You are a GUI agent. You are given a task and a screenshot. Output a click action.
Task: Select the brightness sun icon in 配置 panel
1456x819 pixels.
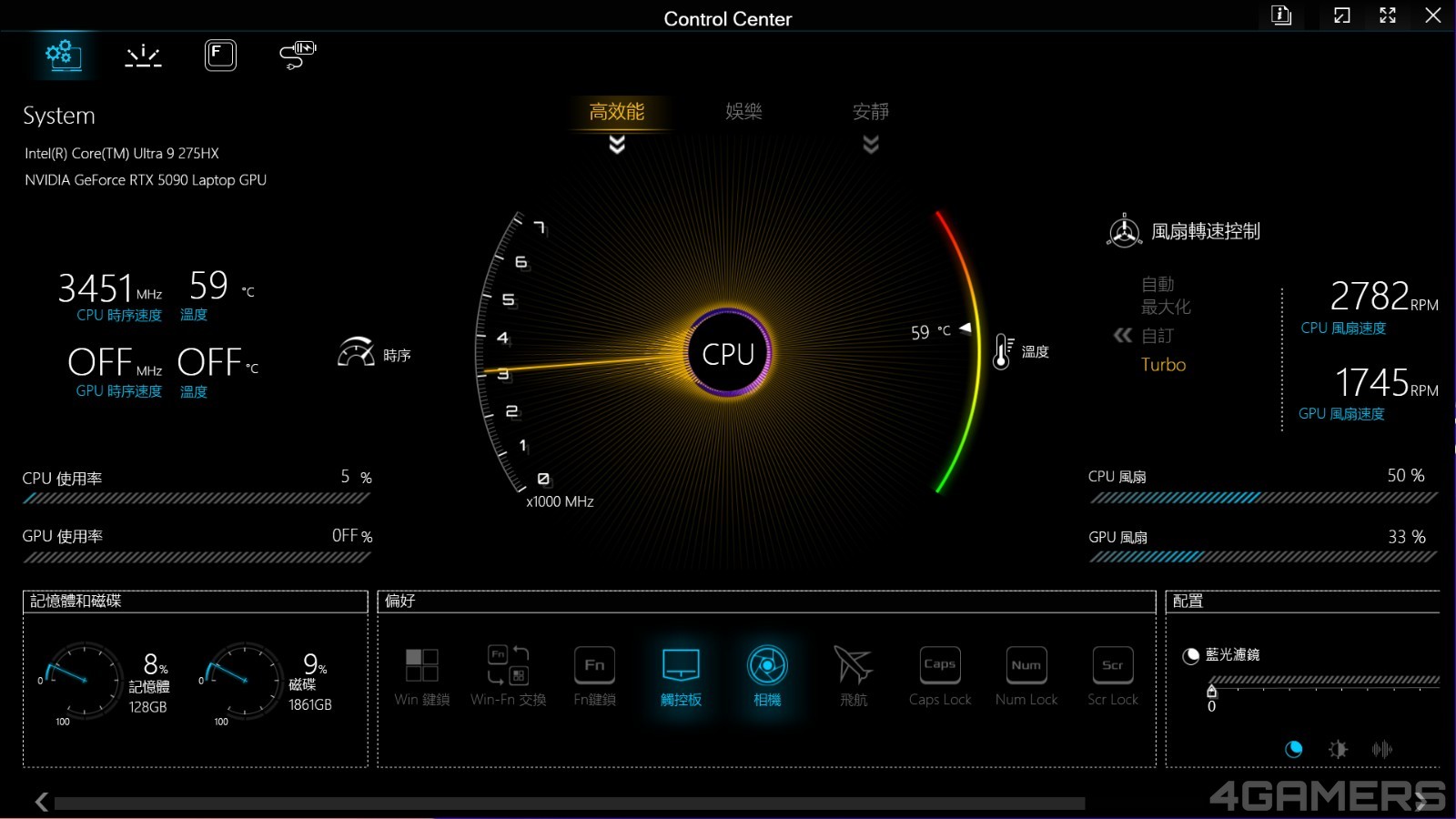[1338, 749]
